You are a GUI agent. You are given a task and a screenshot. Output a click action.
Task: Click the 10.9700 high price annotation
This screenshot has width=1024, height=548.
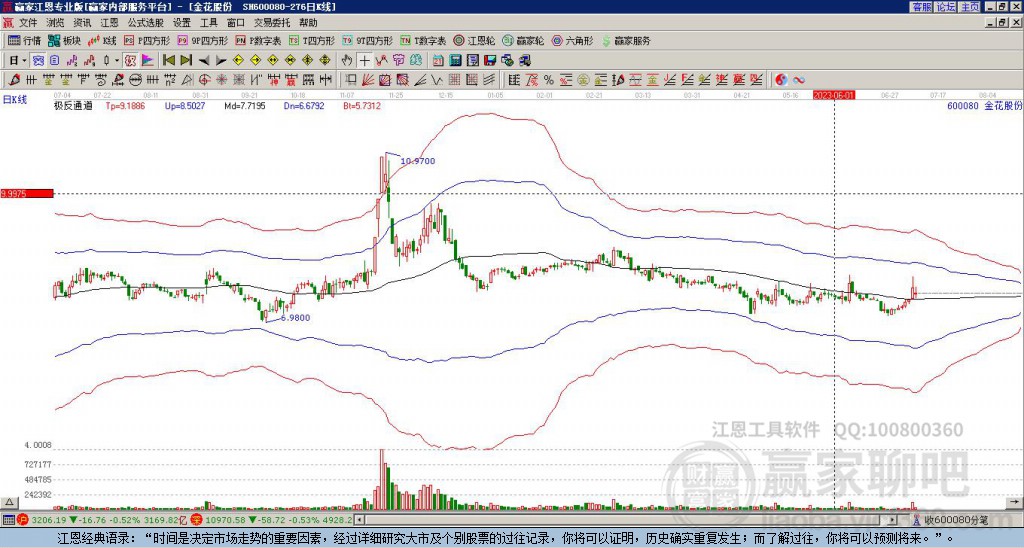click(x=418, y=161)
